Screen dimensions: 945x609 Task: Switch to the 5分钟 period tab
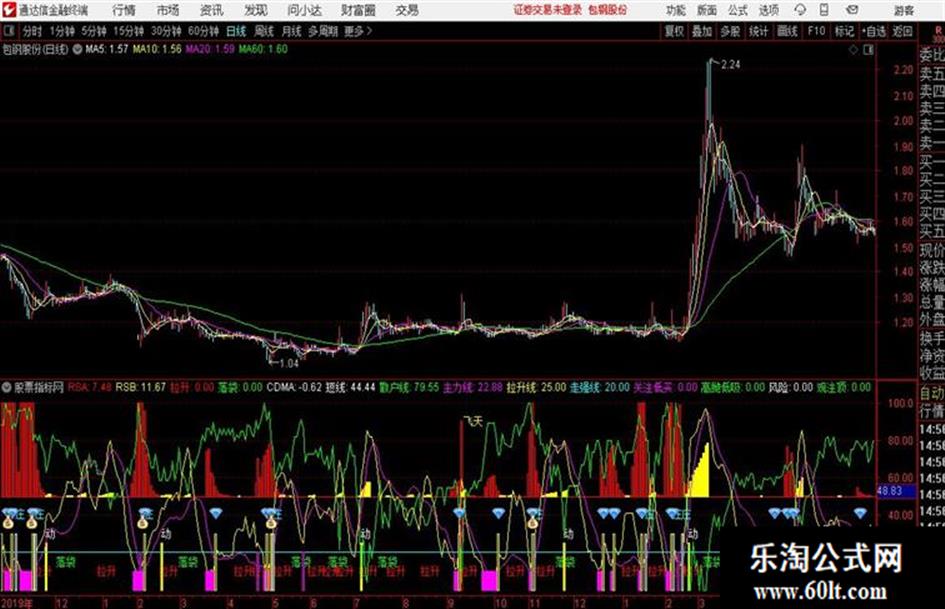point(93,31)
